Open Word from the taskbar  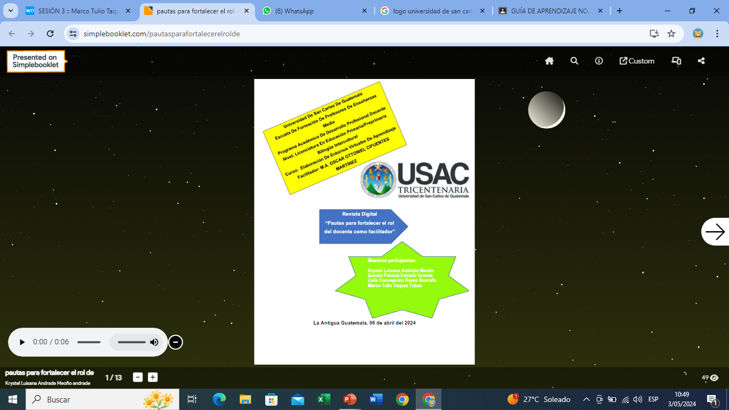(x=376, y=399)
